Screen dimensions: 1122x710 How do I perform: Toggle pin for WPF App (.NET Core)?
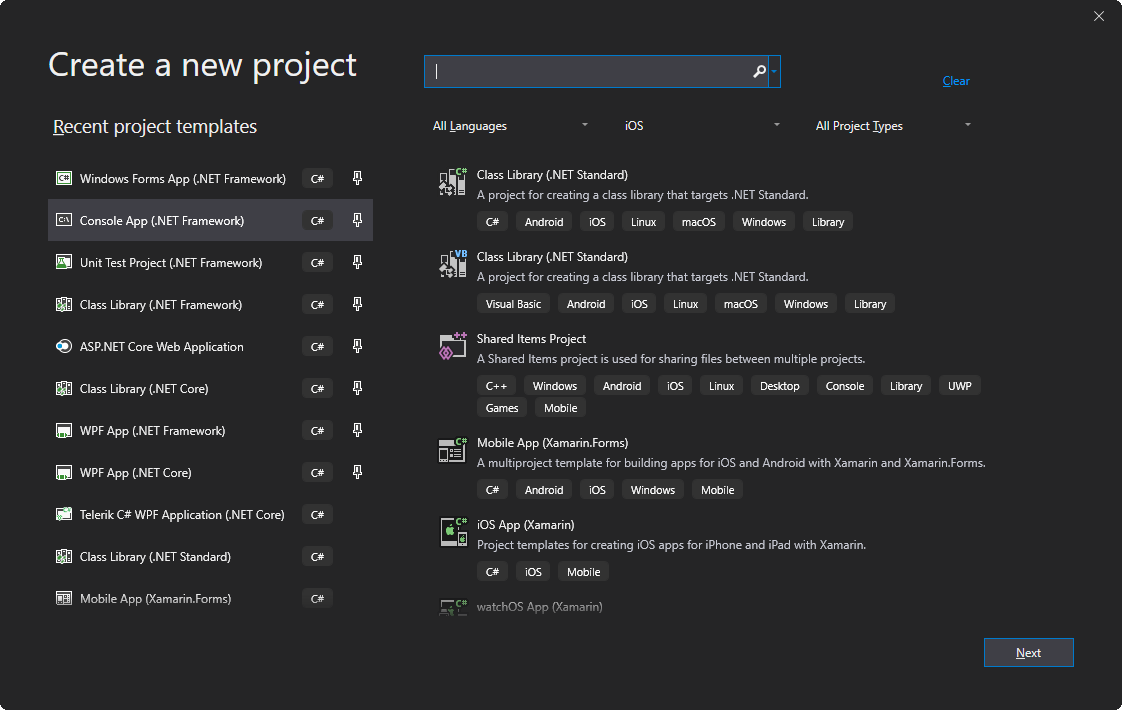point(357,472)
